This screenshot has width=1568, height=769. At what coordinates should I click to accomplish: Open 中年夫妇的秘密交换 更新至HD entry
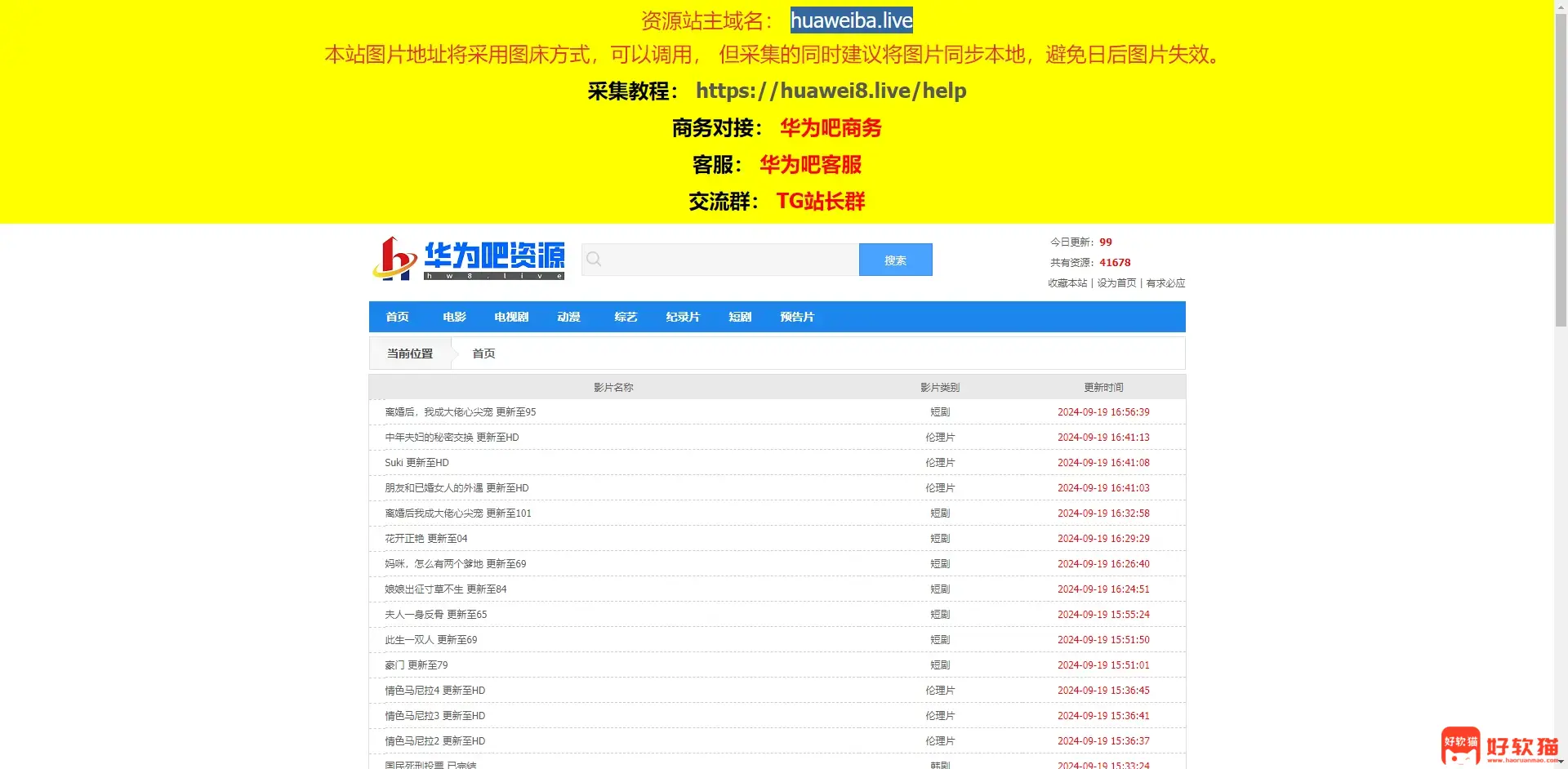pyautogui.click(x=452, y=438)
